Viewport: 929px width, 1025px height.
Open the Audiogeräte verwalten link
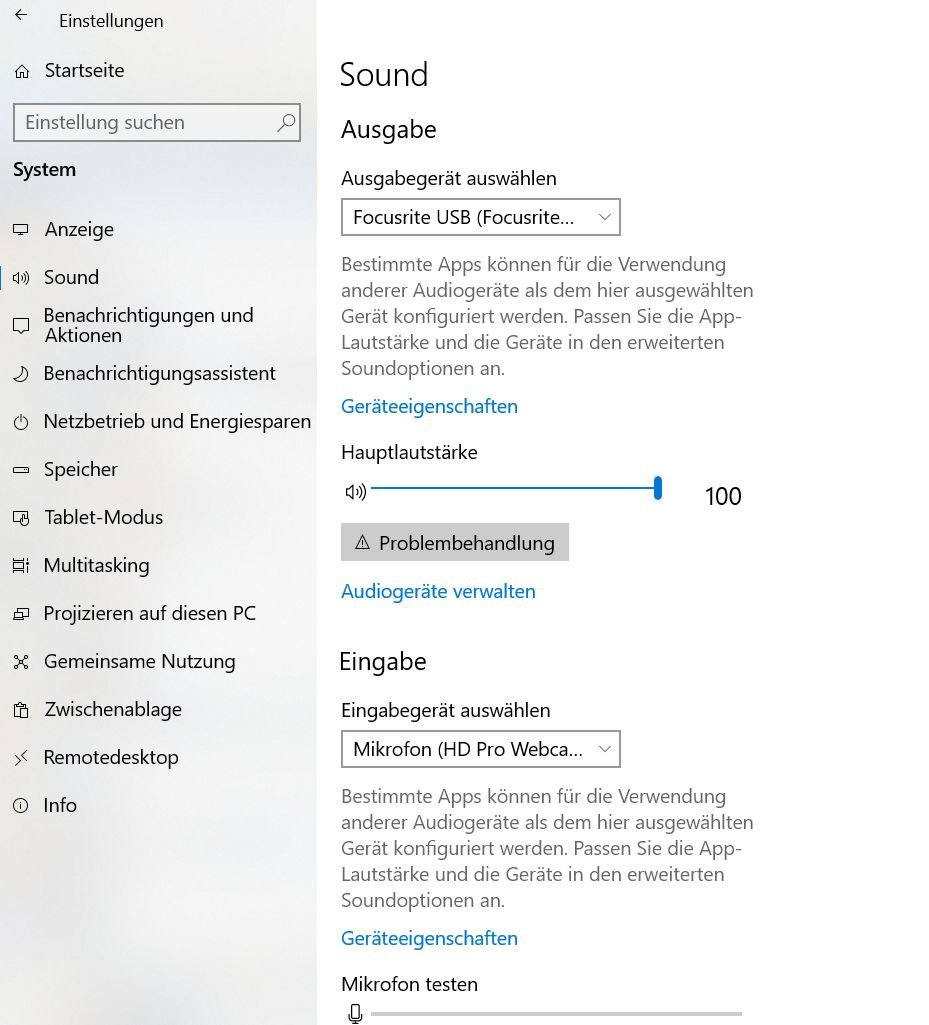click(x=438, y=592)
